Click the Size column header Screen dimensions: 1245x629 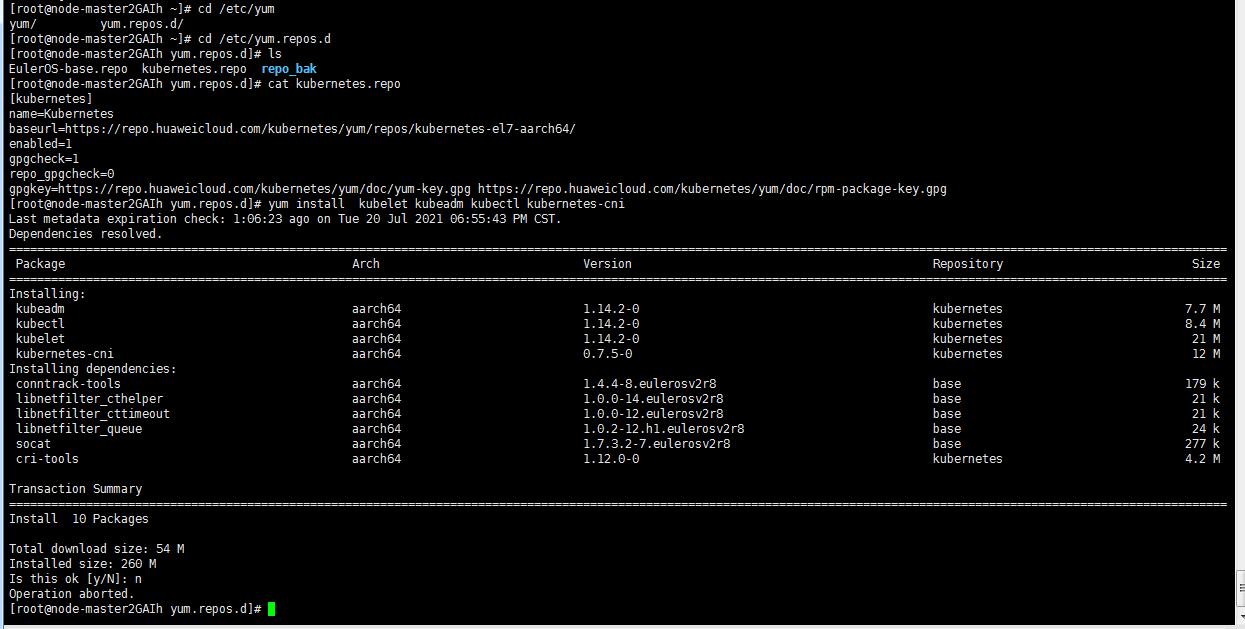(1206, 264)
